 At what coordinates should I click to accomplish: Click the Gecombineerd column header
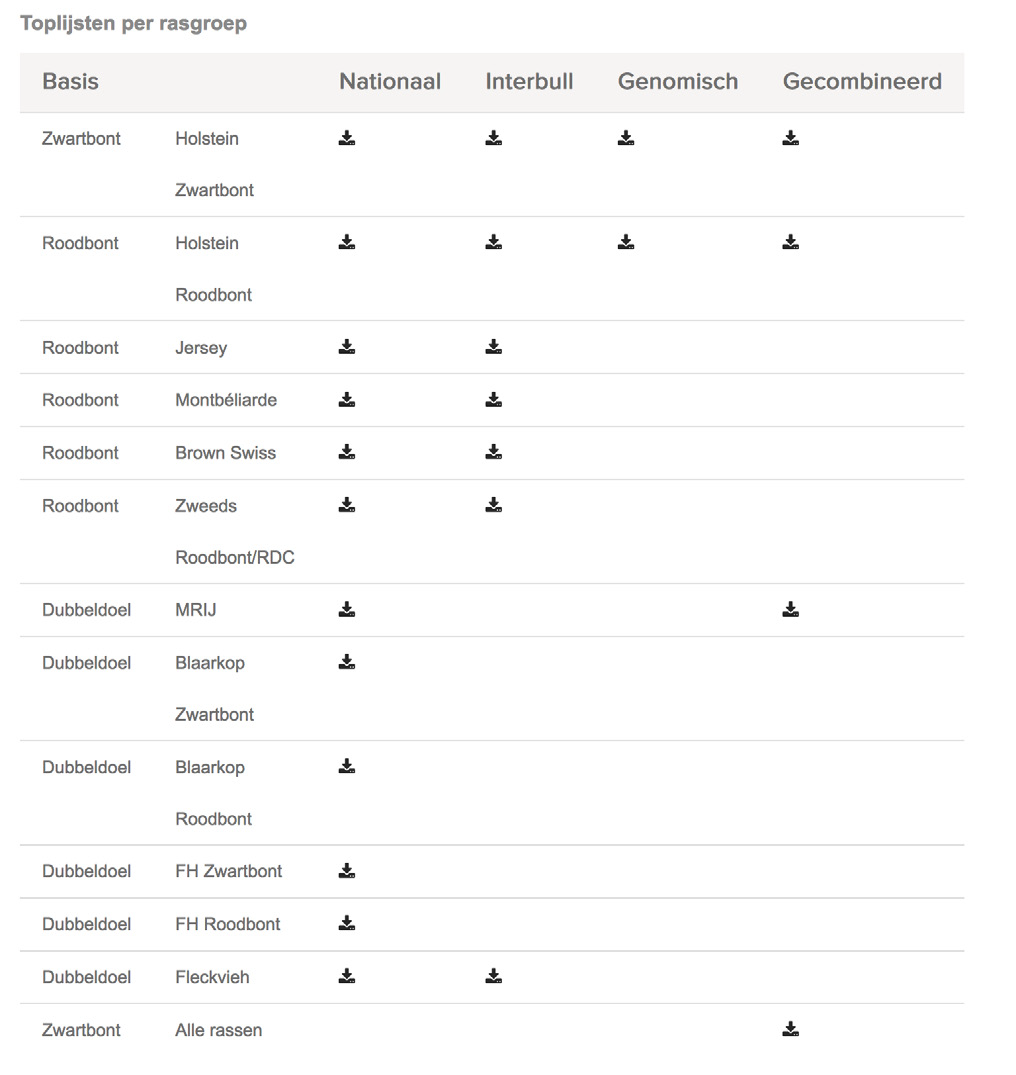[x=862, y=82]
